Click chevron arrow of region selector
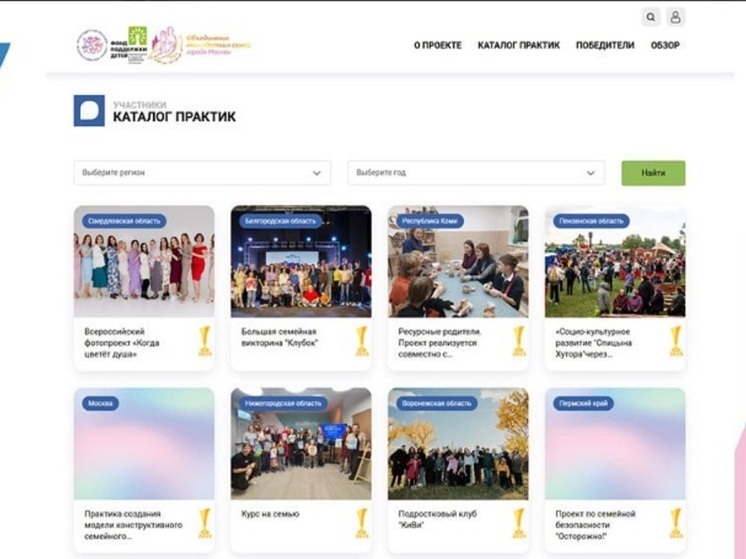The width and height of the screenshot is (746, 559). [317, 173]
